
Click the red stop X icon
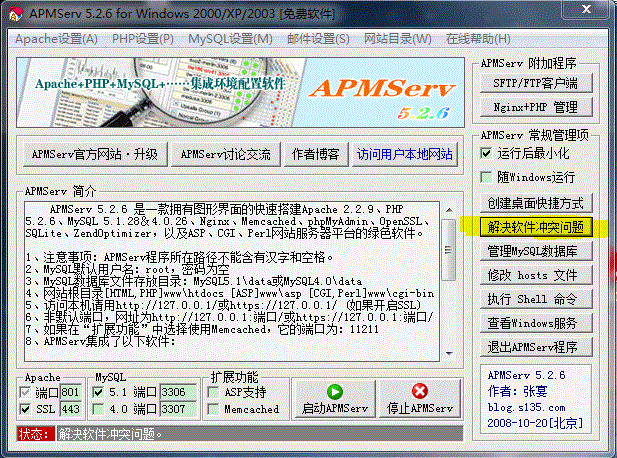coord(420,391)
